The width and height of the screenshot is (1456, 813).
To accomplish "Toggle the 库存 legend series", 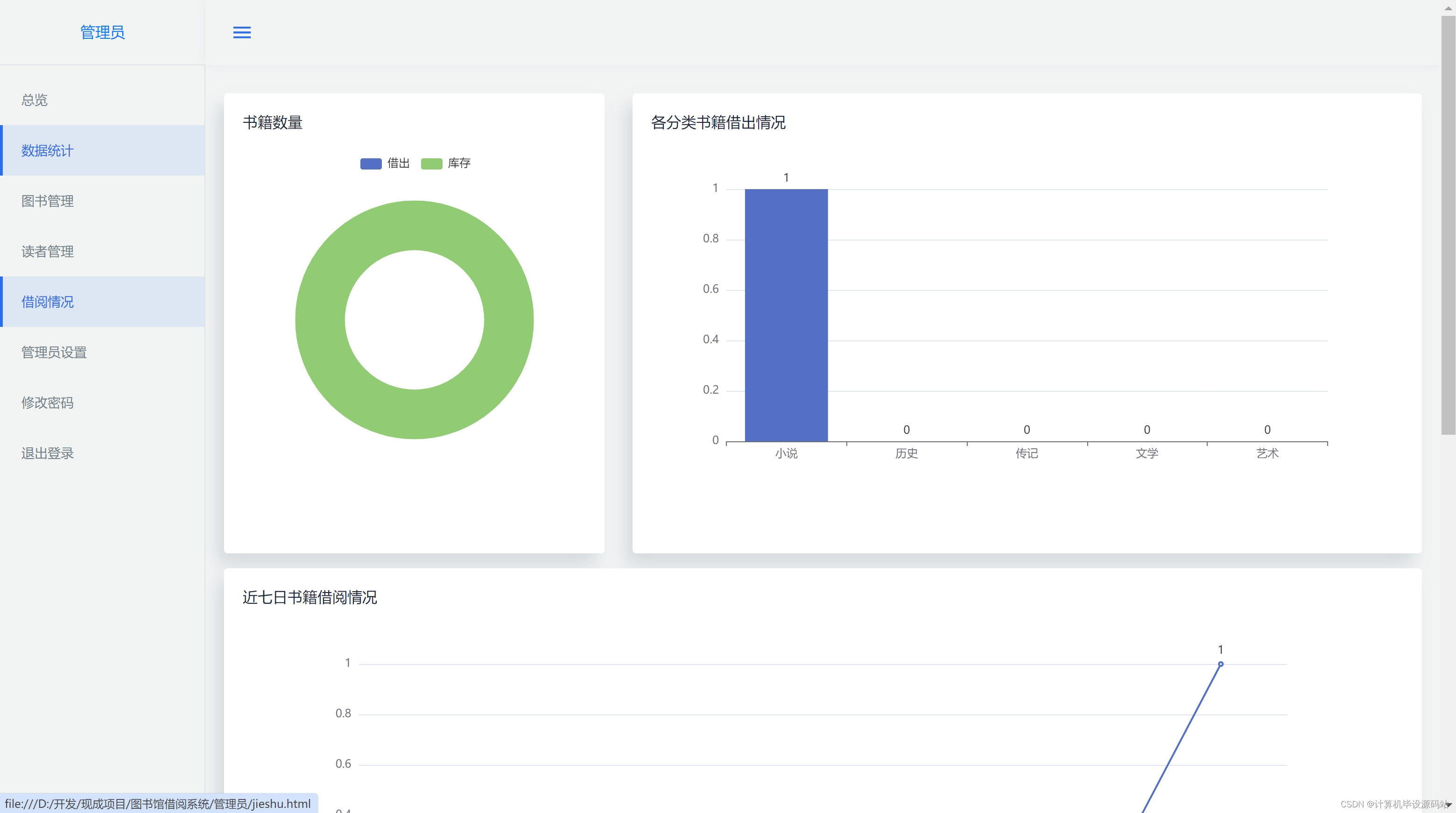I will (x=458, y=163).
